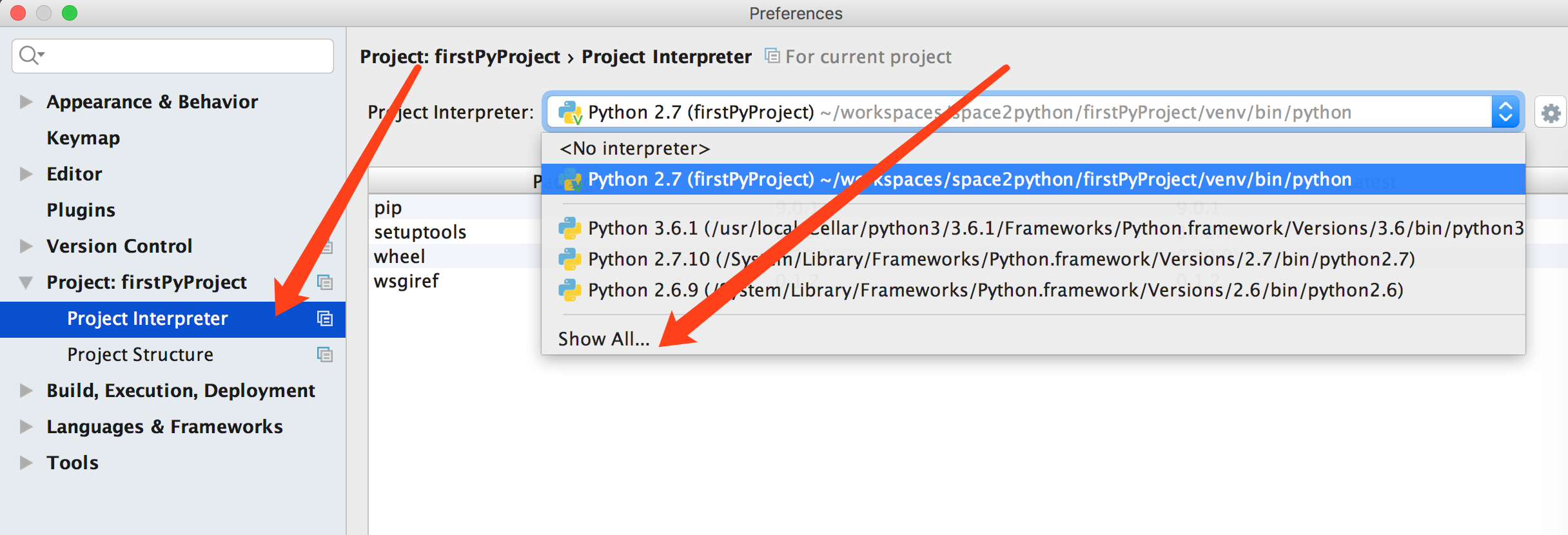Select the setuptools package row
1568x535 pixels.
click(420, 232)
